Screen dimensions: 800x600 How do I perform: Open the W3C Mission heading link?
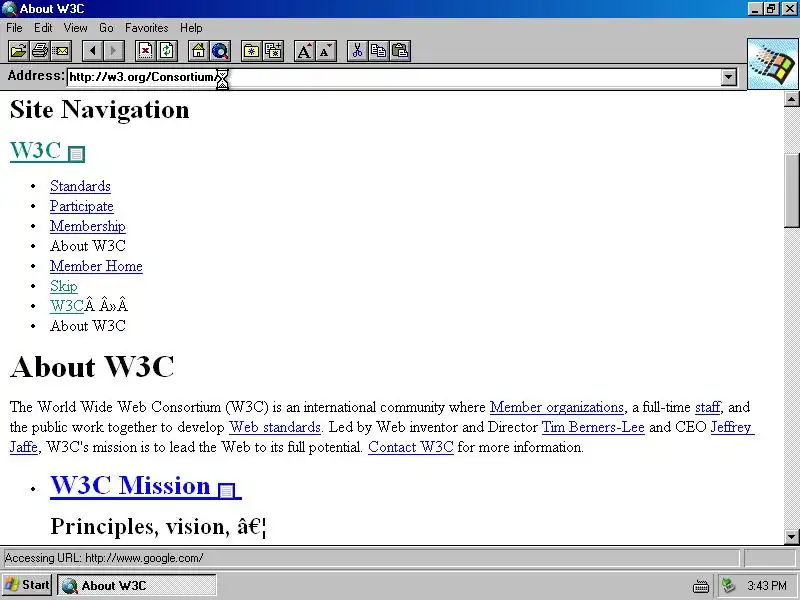[130, 485]
